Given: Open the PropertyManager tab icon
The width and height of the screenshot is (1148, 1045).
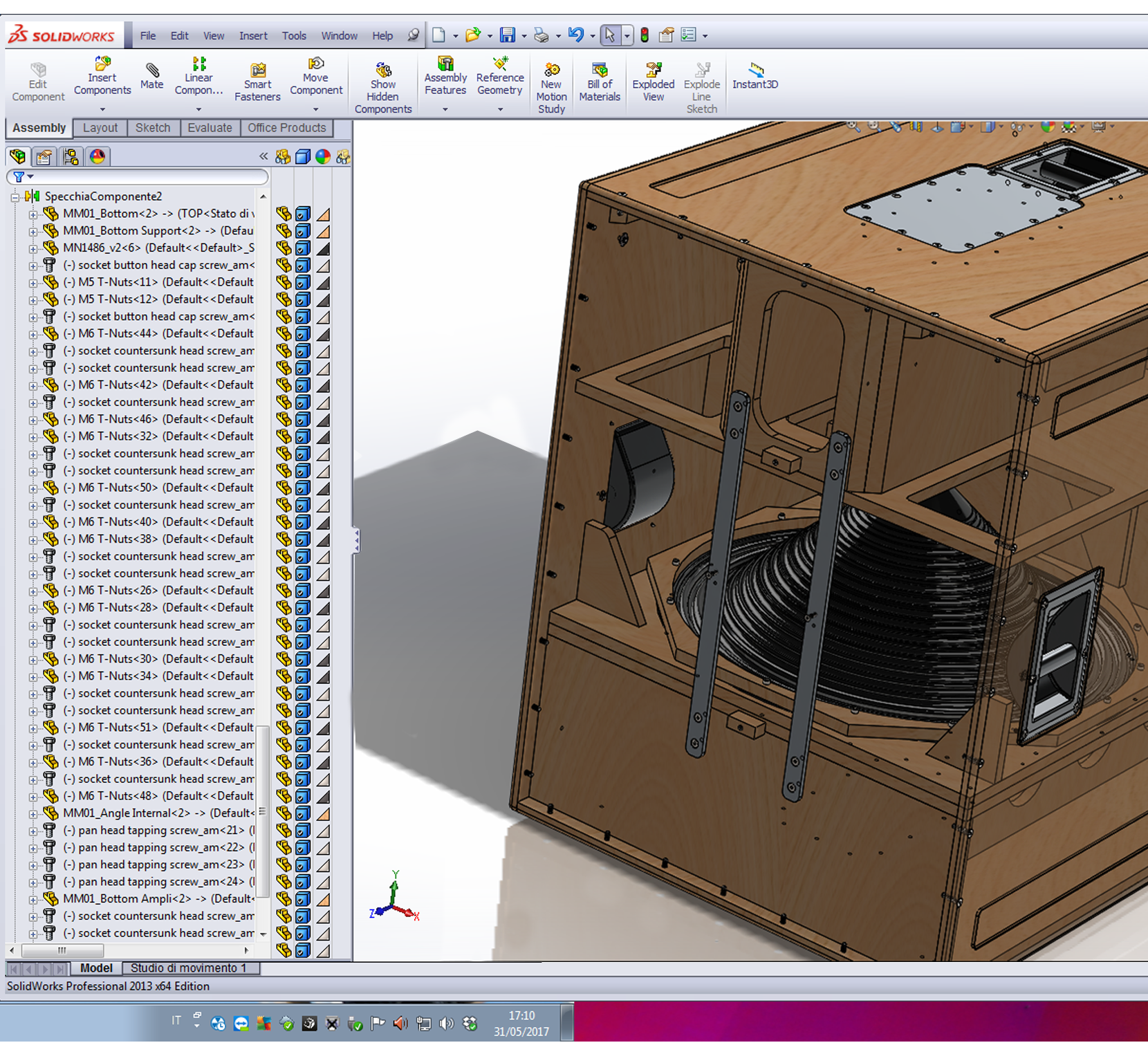Looking at the screenshot, I should (x=44, y=157).
